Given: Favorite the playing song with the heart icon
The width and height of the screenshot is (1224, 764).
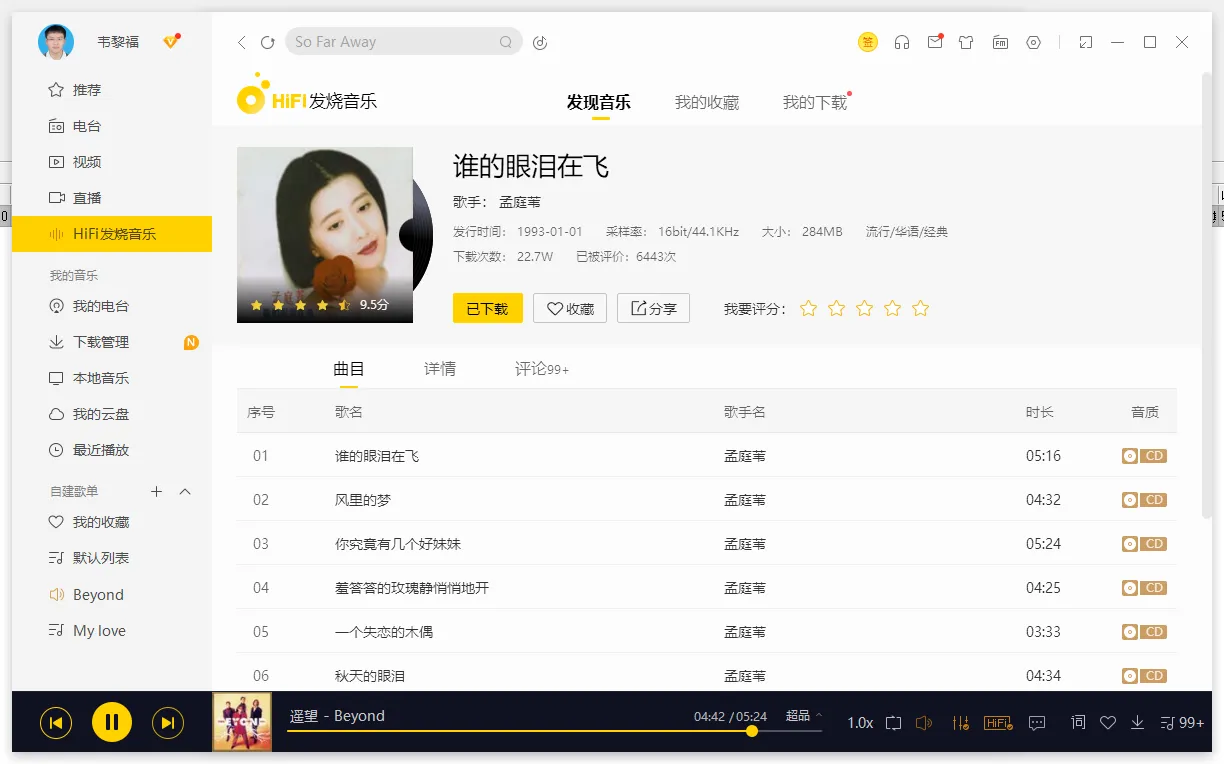Looking at the screenshot, I should pos(1107,722).
